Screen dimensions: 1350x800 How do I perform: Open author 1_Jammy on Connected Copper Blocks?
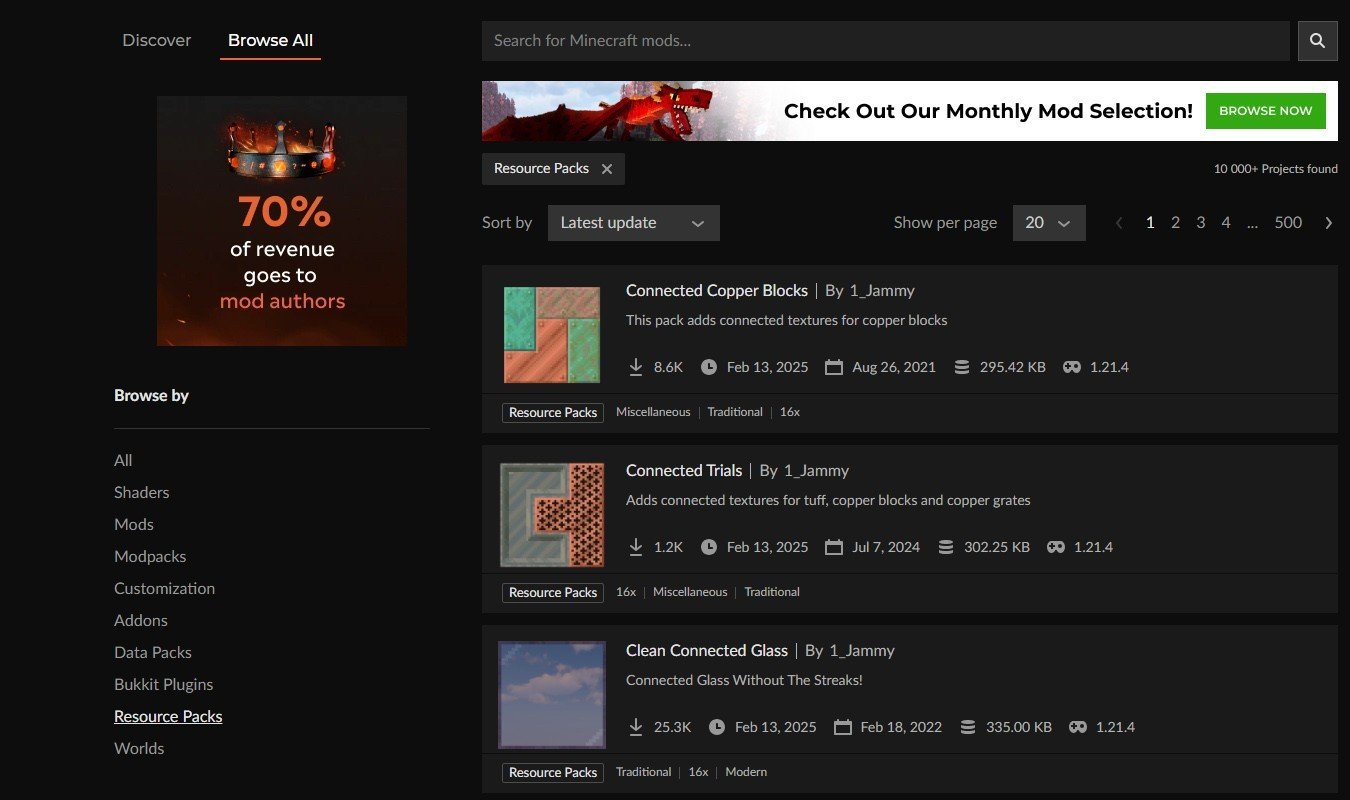tap(882, 290)
